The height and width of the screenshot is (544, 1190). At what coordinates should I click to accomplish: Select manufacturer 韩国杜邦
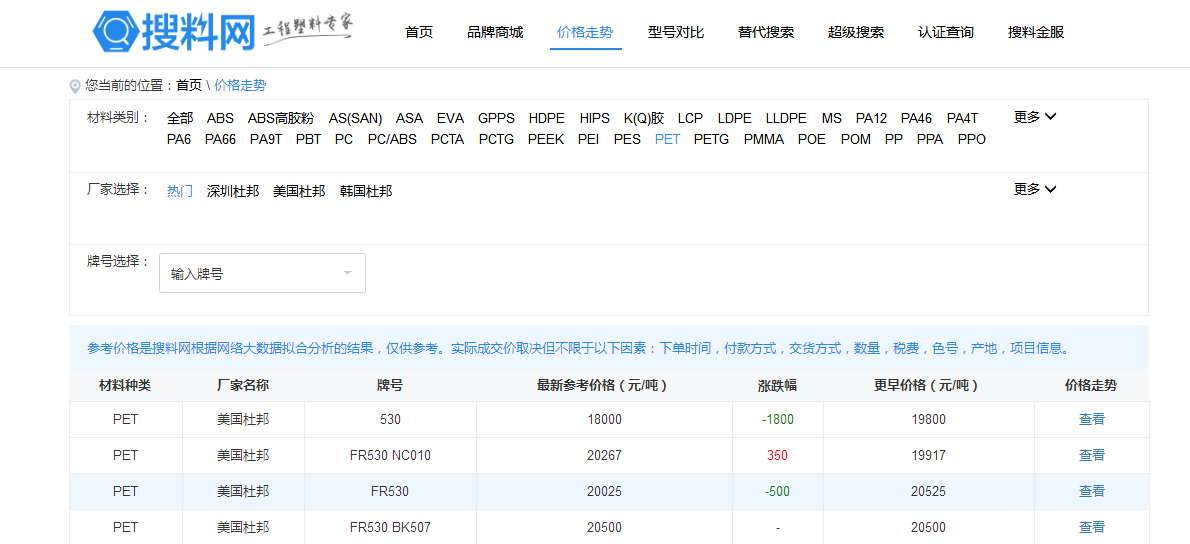366,191
